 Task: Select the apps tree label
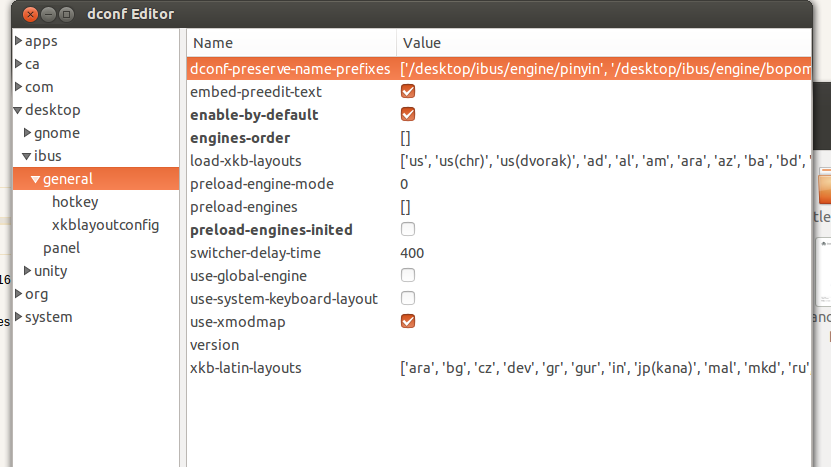(x=41, y=41)
